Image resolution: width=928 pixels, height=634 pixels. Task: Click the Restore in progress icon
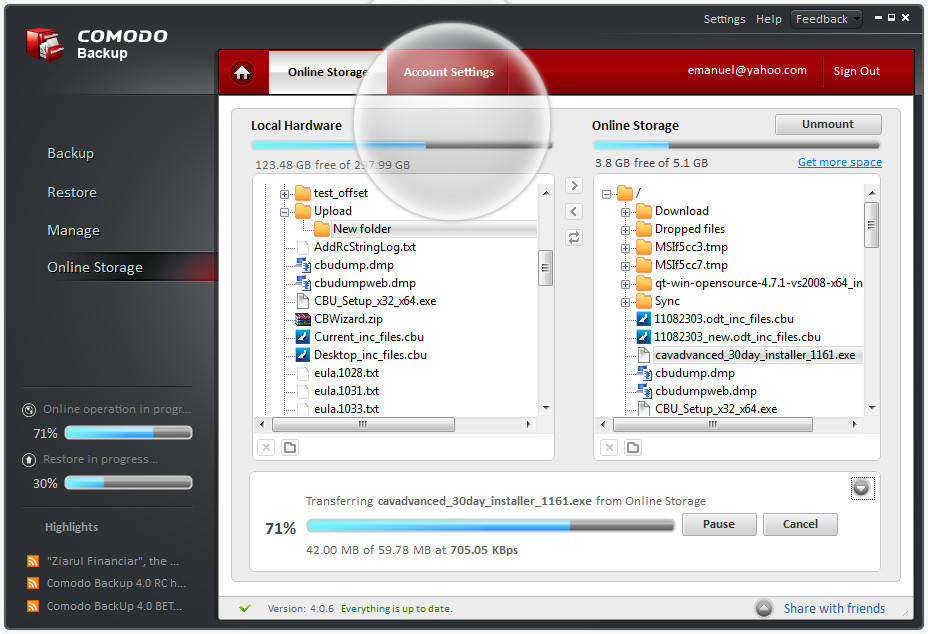28,459
